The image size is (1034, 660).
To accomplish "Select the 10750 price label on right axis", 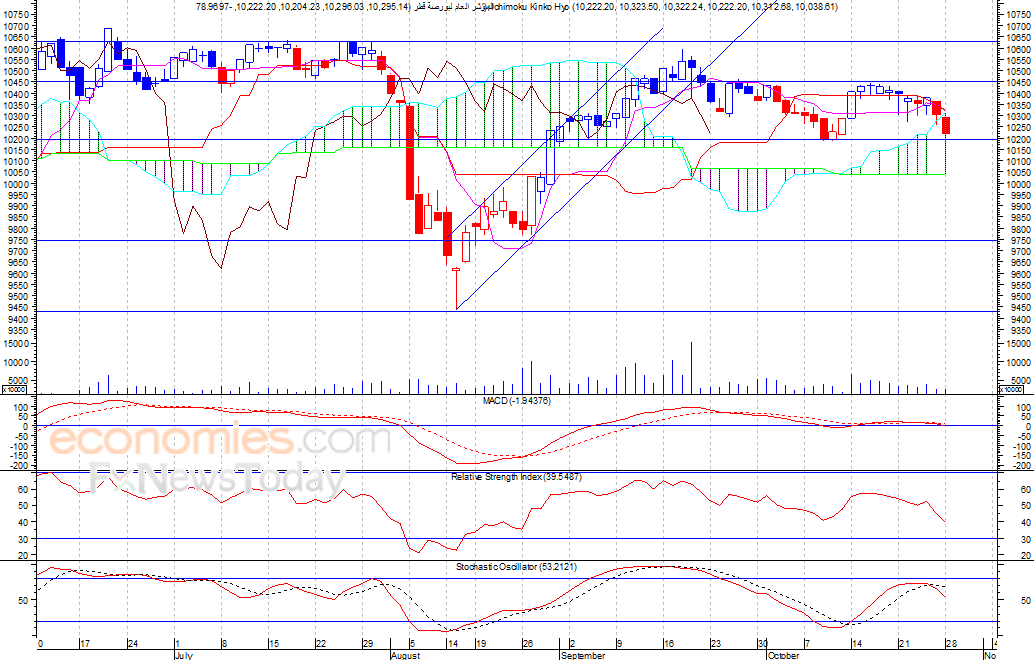I will point(1016,15).
